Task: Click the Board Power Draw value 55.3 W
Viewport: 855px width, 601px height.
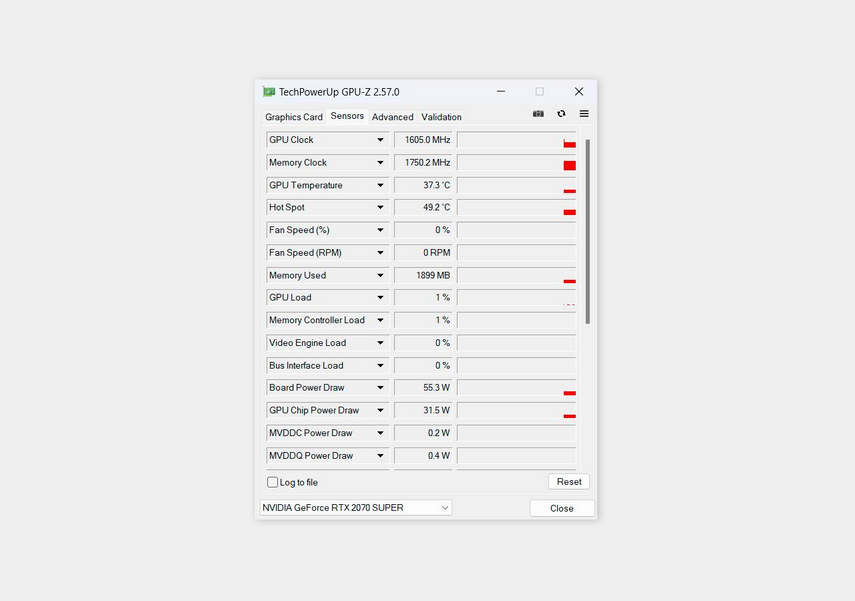Action: [423, 388]
